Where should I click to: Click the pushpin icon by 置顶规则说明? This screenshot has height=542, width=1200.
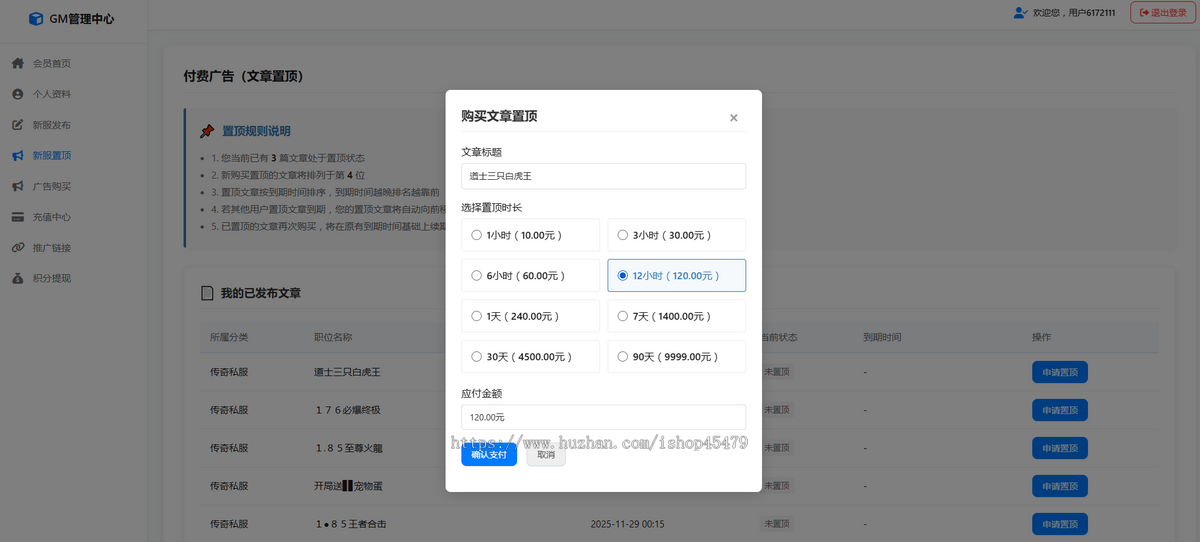207,131
